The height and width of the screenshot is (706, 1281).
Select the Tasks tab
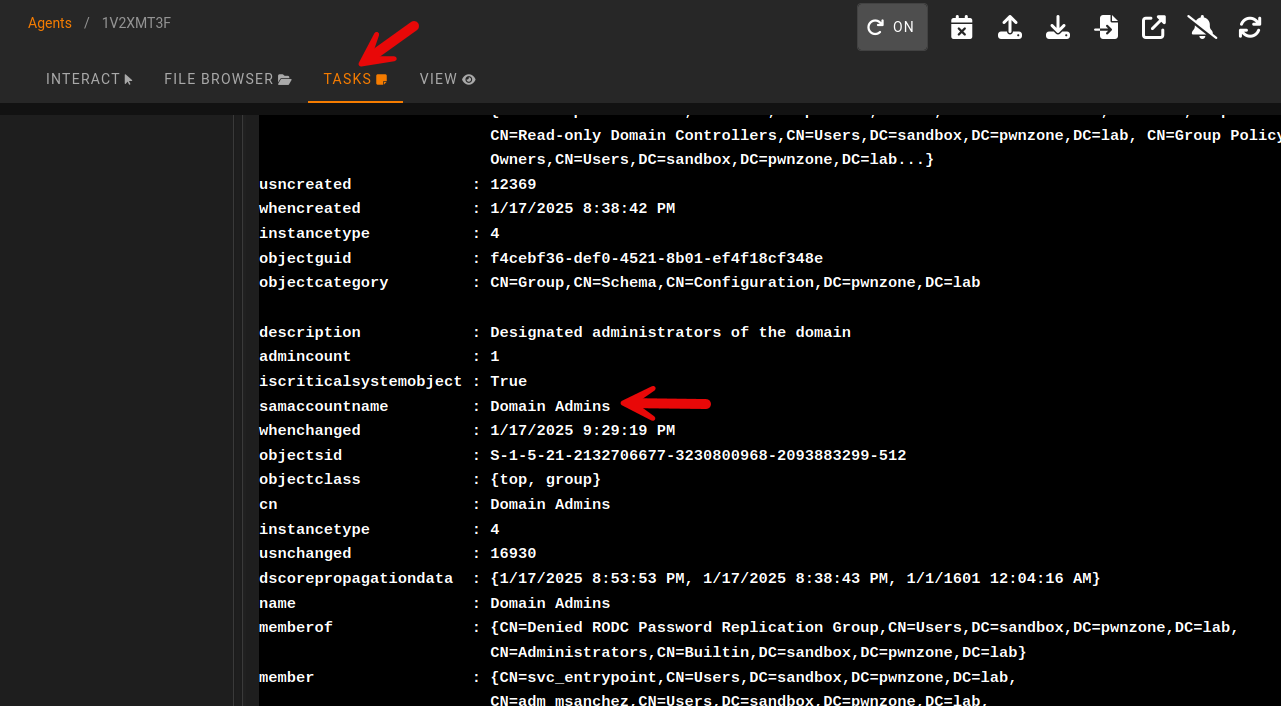pos(355,79)
